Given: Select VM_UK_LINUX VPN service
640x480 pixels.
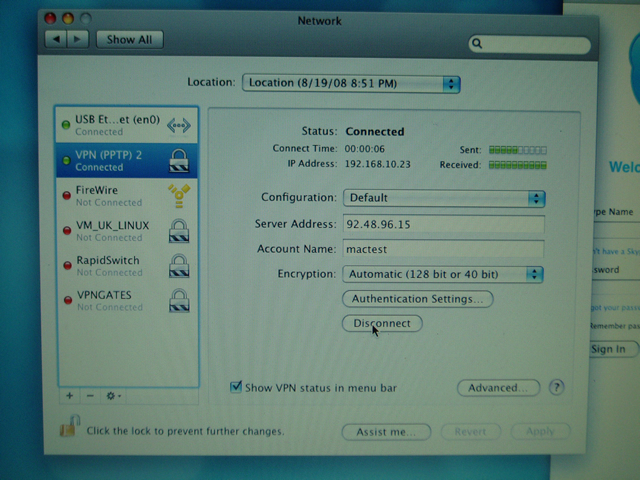Looking at the screenshot, I should 127,231.
